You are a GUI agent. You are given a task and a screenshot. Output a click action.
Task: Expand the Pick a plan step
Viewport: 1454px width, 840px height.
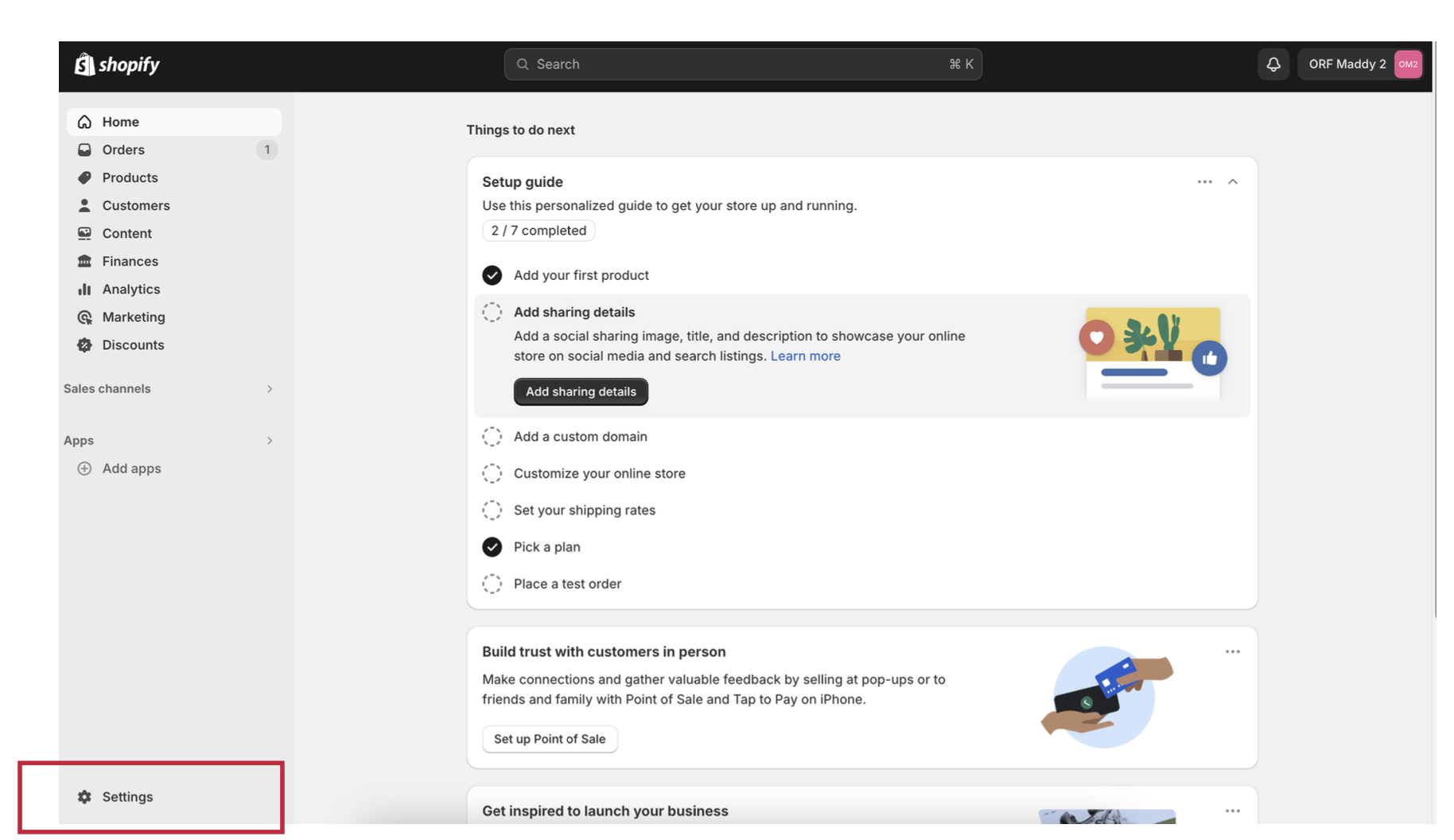pos(547,546)
